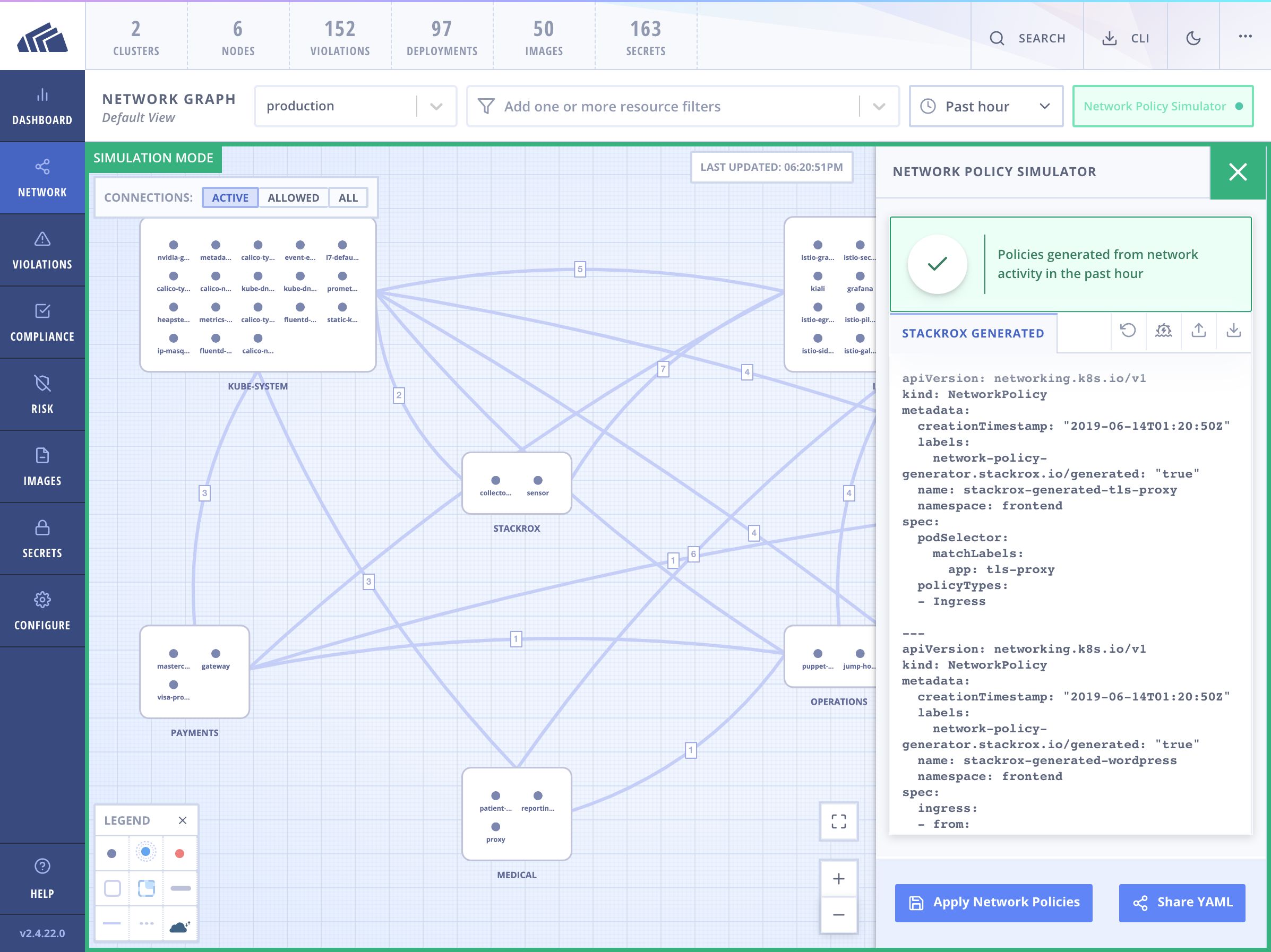This screenshot has height=952, width=1271.
Task: Show Active connections
Action: [230, 197]
